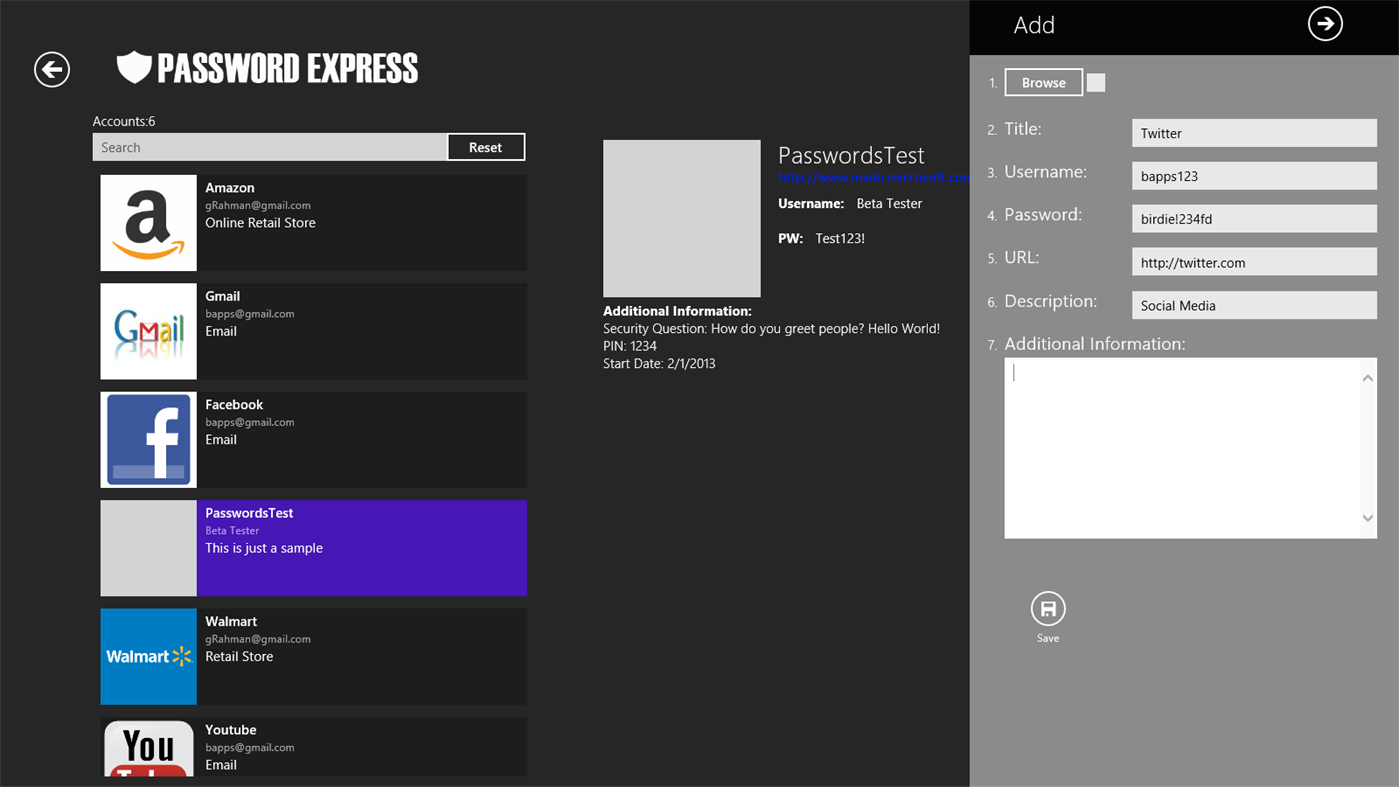Image resolution: width=1399 pixels, height=787 pixels.
Task: Click the PasswordsTest detail image placeholder
Action: 682,218
